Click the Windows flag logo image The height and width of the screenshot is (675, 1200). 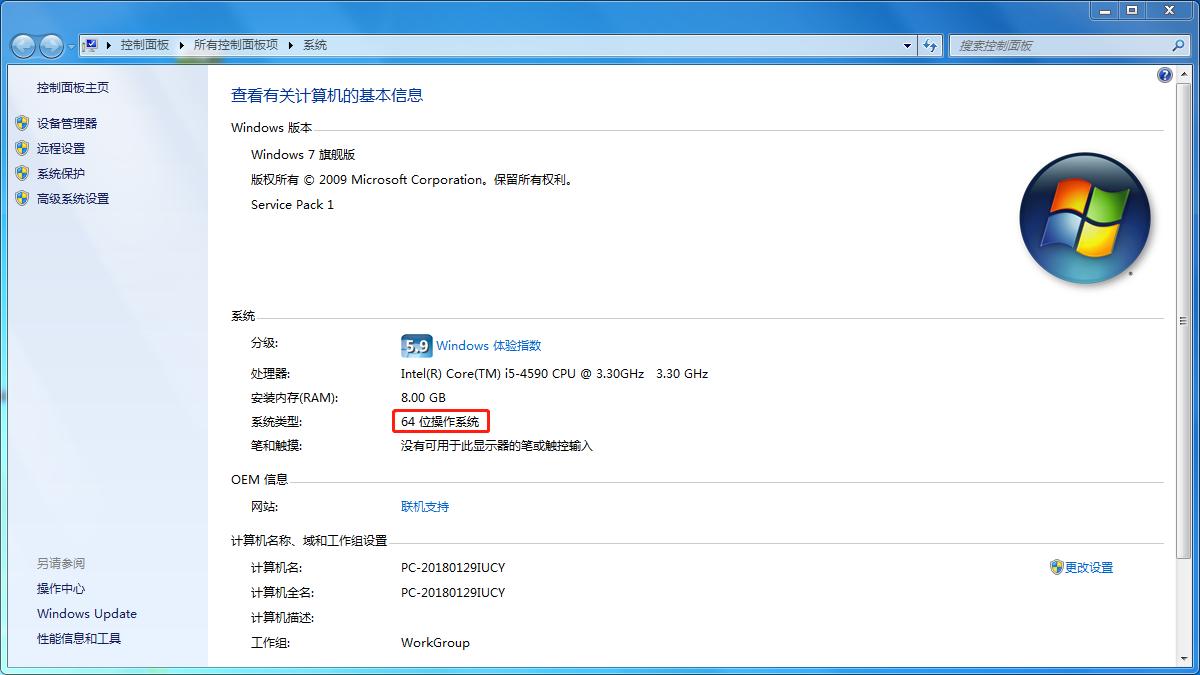coord(1085,217)
